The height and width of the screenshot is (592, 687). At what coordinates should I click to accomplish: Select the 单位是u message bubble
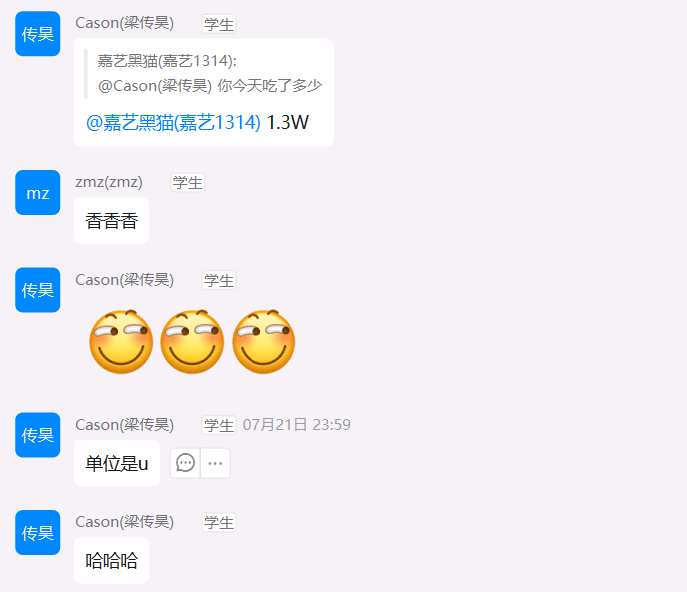point(117,463)
